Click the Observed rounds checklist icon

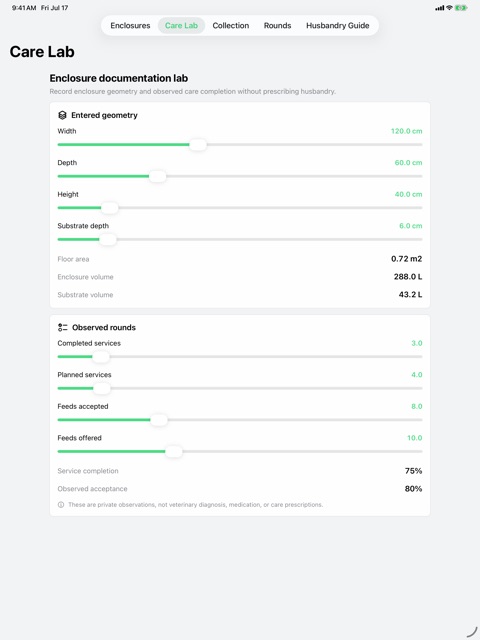62,327
